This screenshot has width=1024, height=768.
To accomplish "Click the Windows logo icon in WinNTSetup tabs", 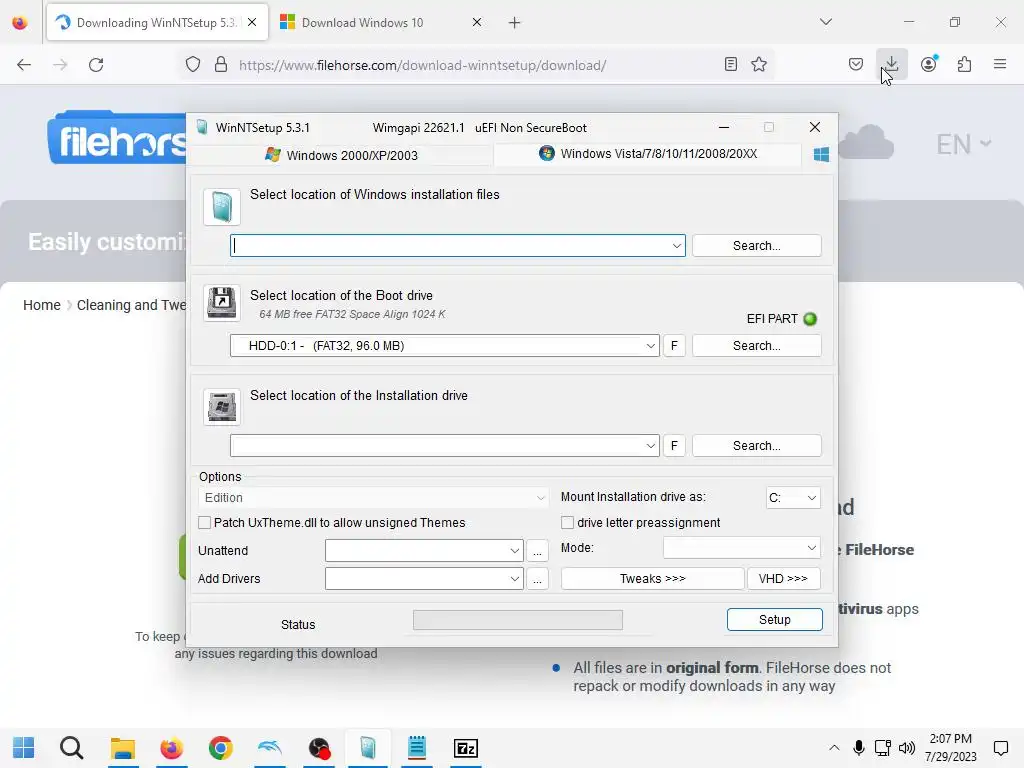I will pyautogui.click(x=821, y=154).
